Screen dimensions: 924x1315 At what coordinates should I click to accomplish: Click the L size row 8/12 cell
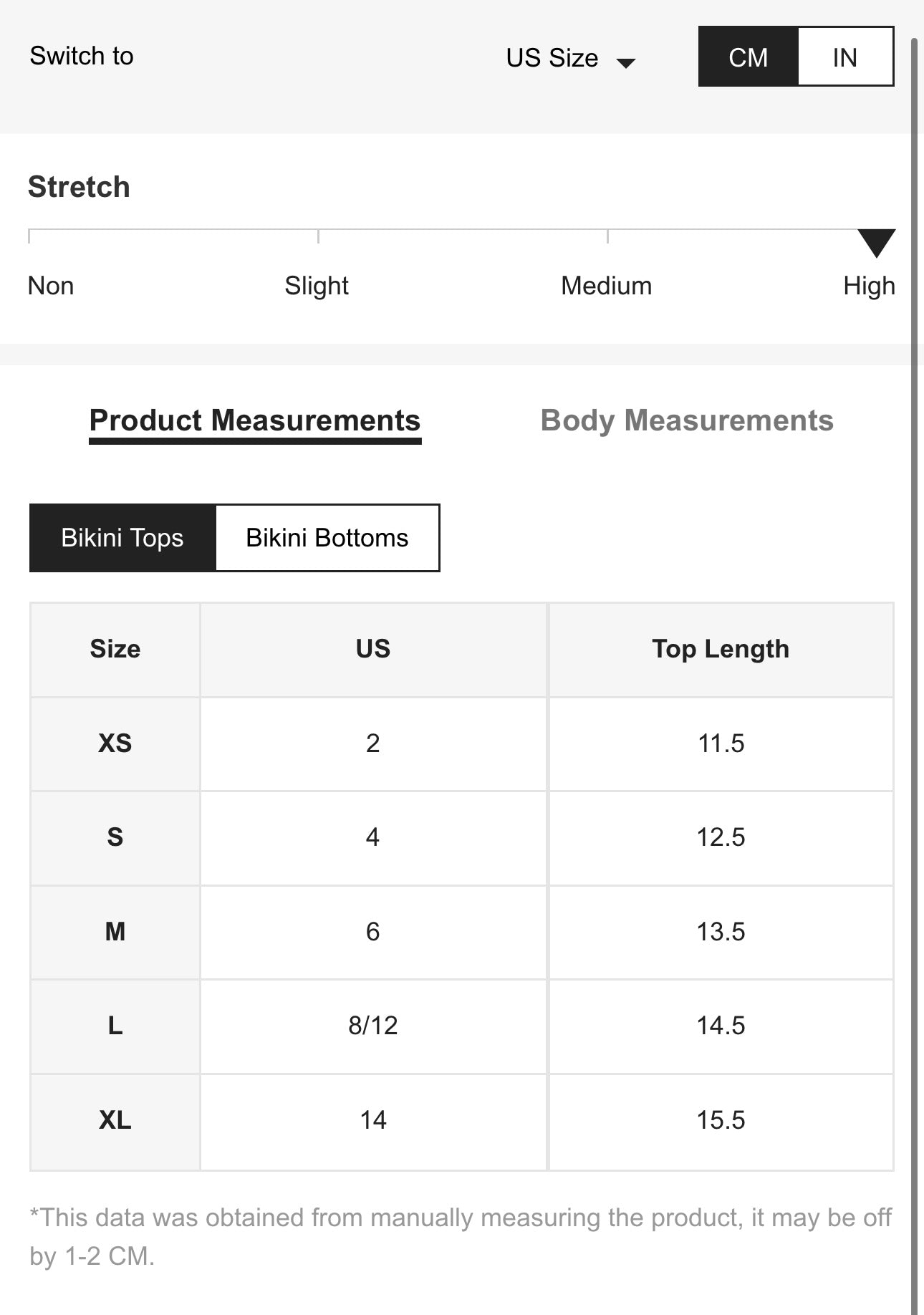(x=373, y=1026)
